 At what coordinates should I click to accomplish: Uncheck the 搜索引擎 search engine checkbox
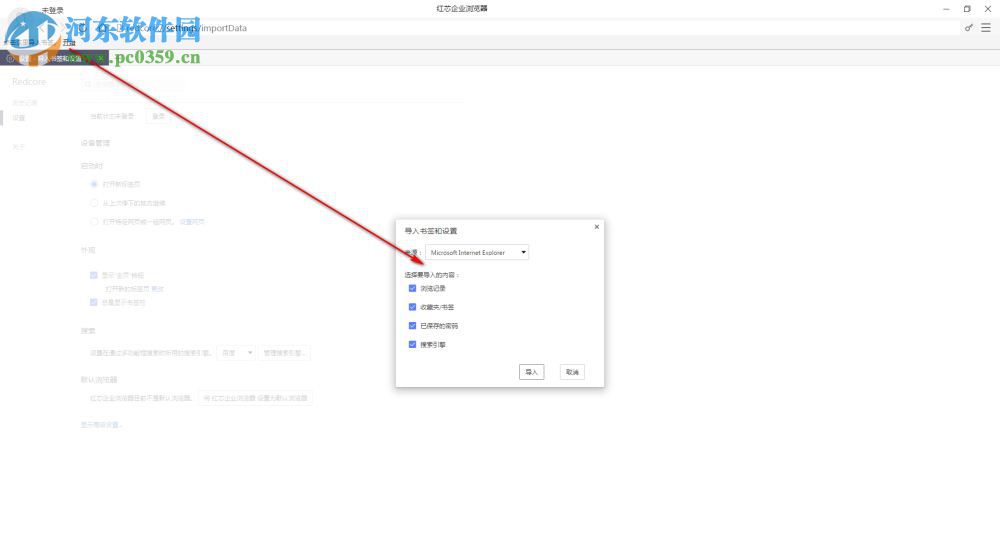412,345
